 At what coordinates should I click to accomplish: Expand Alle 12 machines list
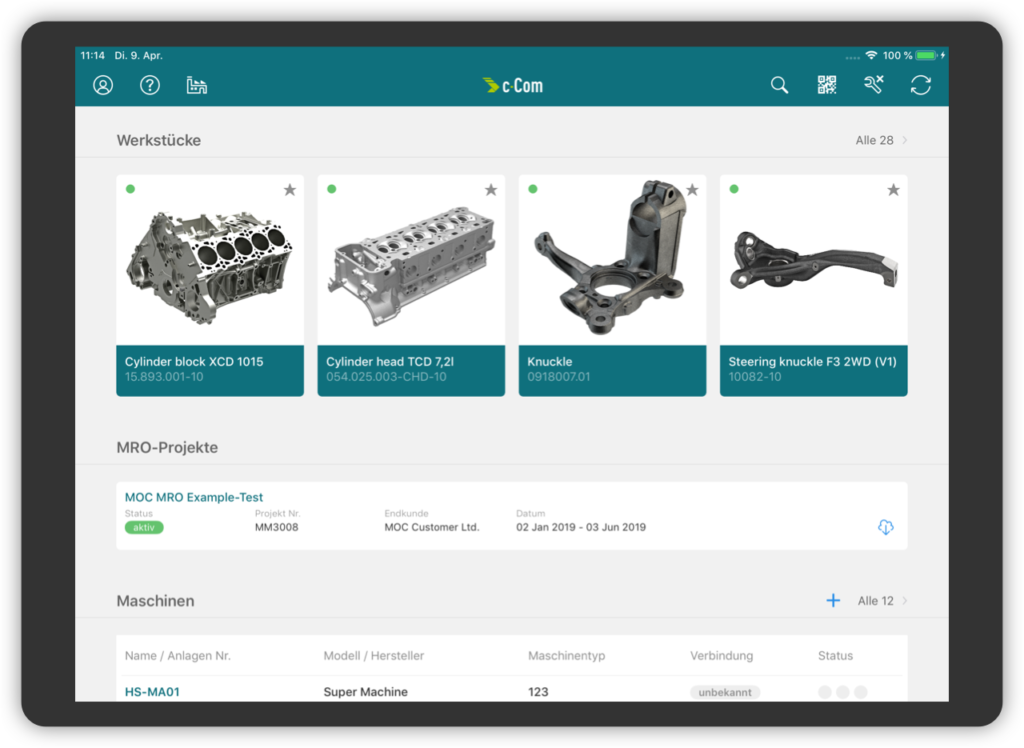[x=882, y=601]
